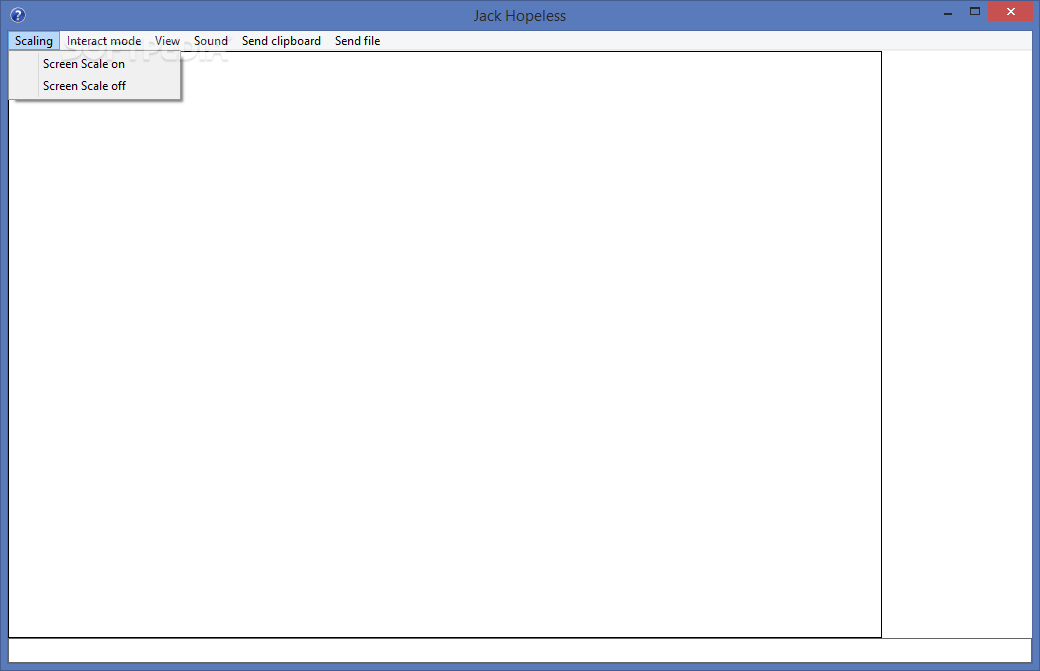
Task: Click the blue help question mark icon
Action: 18,15
